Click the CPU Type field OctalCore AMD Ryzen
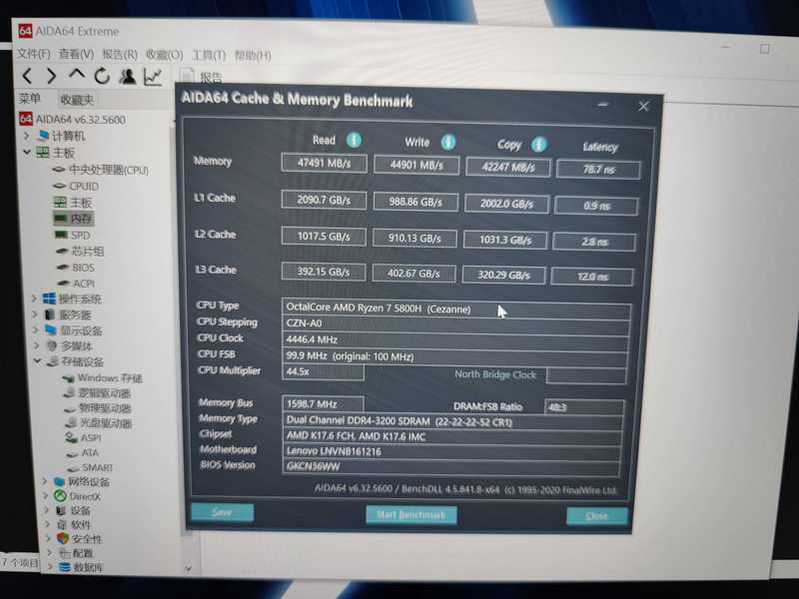 click(x=456, y=309)
